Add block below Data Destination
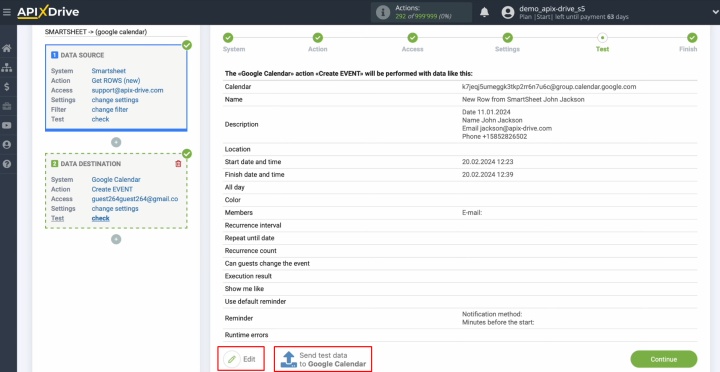Screen dimensions: 720x372 116,239
